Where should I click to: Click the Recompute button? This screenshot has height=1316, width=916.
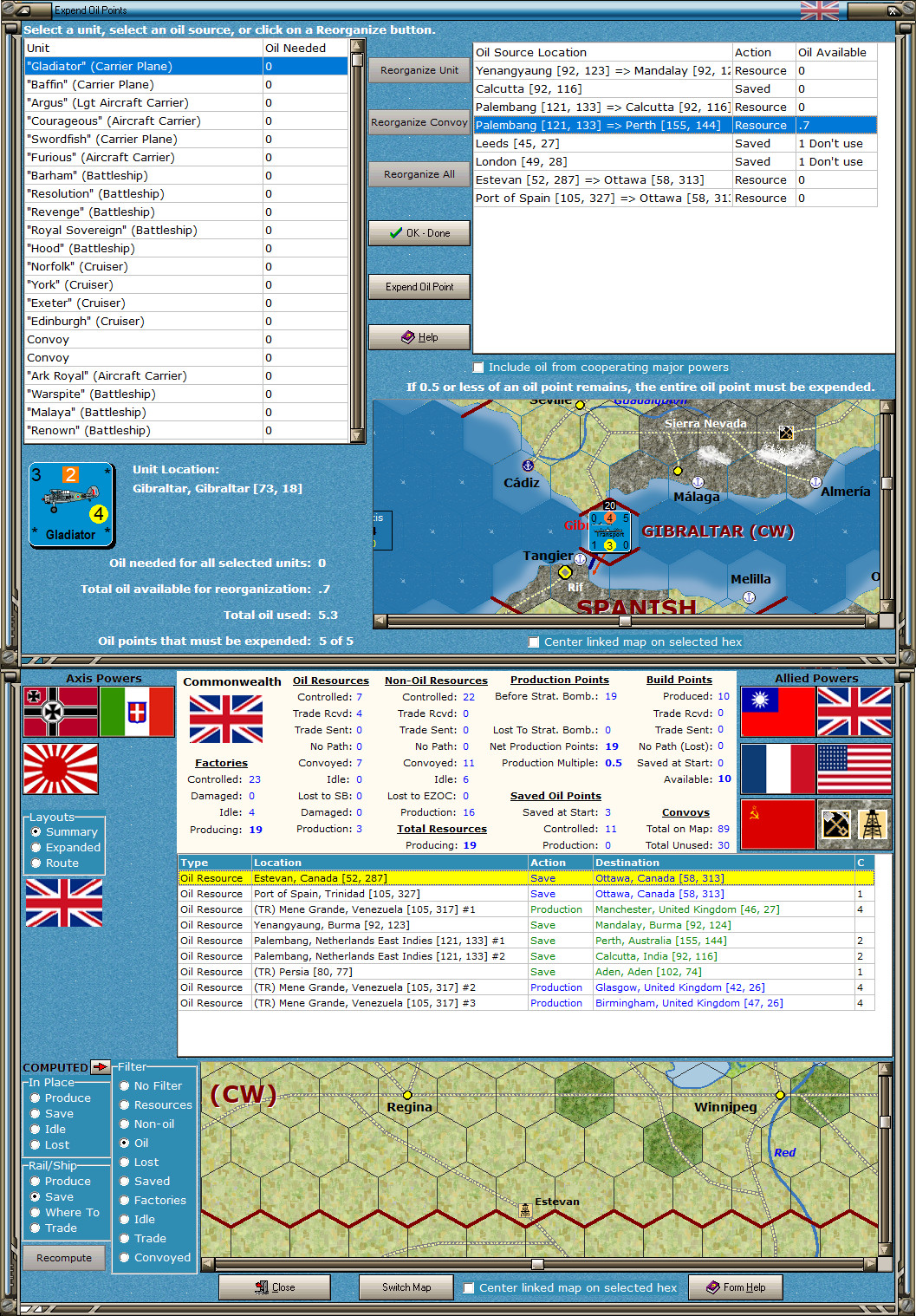(64, 1258)
